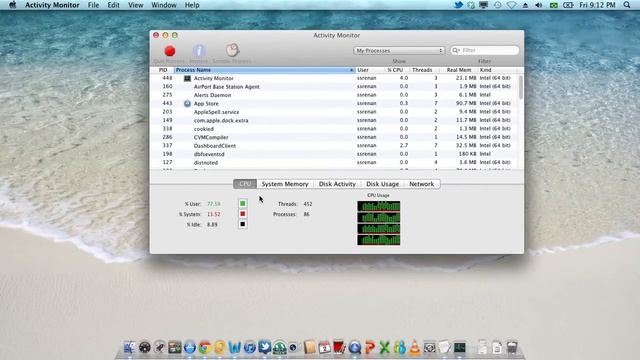Viewport: 640px width, 360px height.
Task: Sort by the User column header
Action: coord(370,70)
